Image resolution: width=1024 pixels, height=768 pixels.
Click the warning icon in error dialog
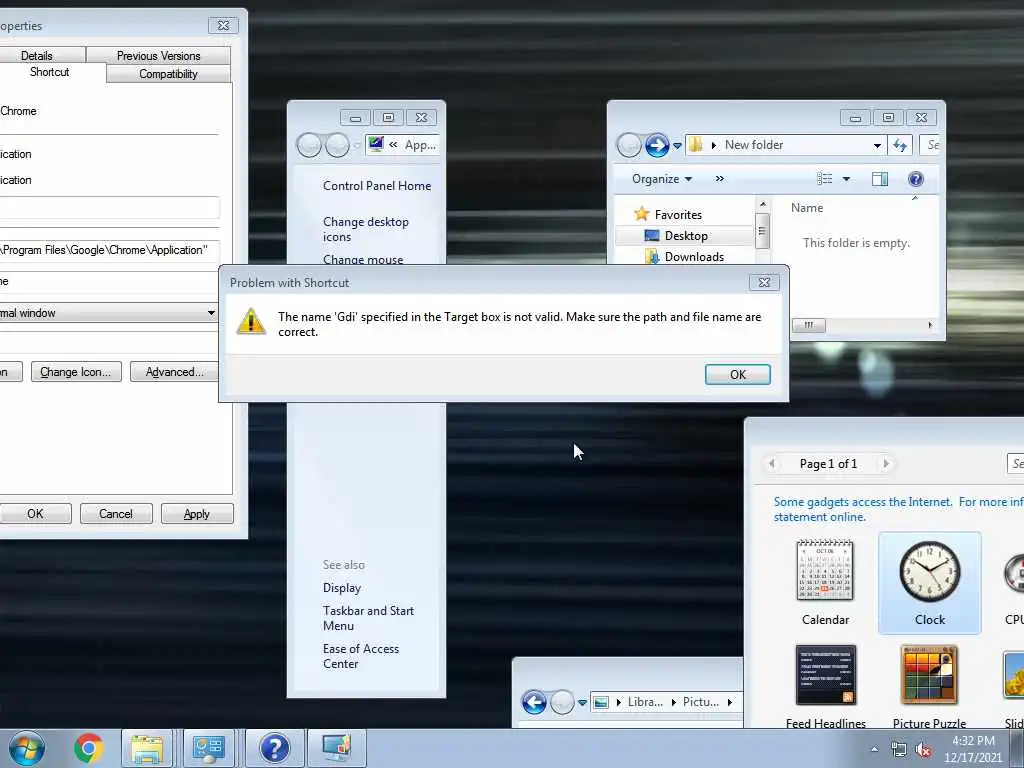pos(251,321)
